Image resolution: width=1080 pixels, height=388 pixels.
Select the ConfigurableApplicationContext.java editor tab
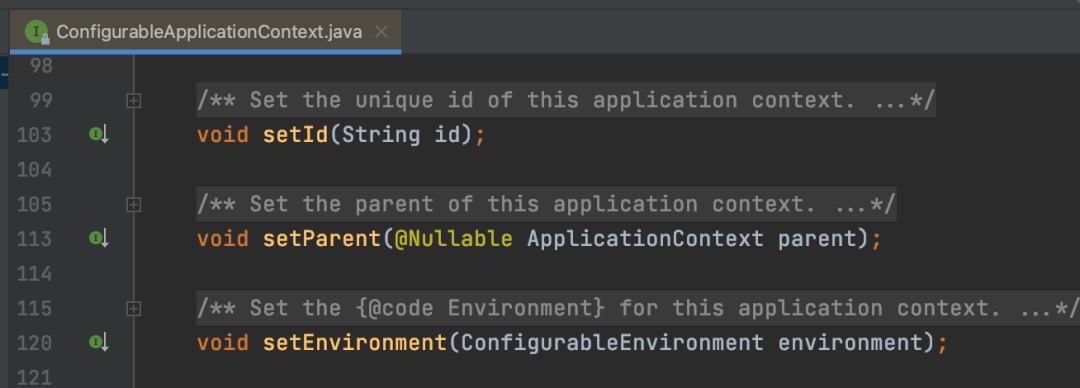tap(205, 32)
